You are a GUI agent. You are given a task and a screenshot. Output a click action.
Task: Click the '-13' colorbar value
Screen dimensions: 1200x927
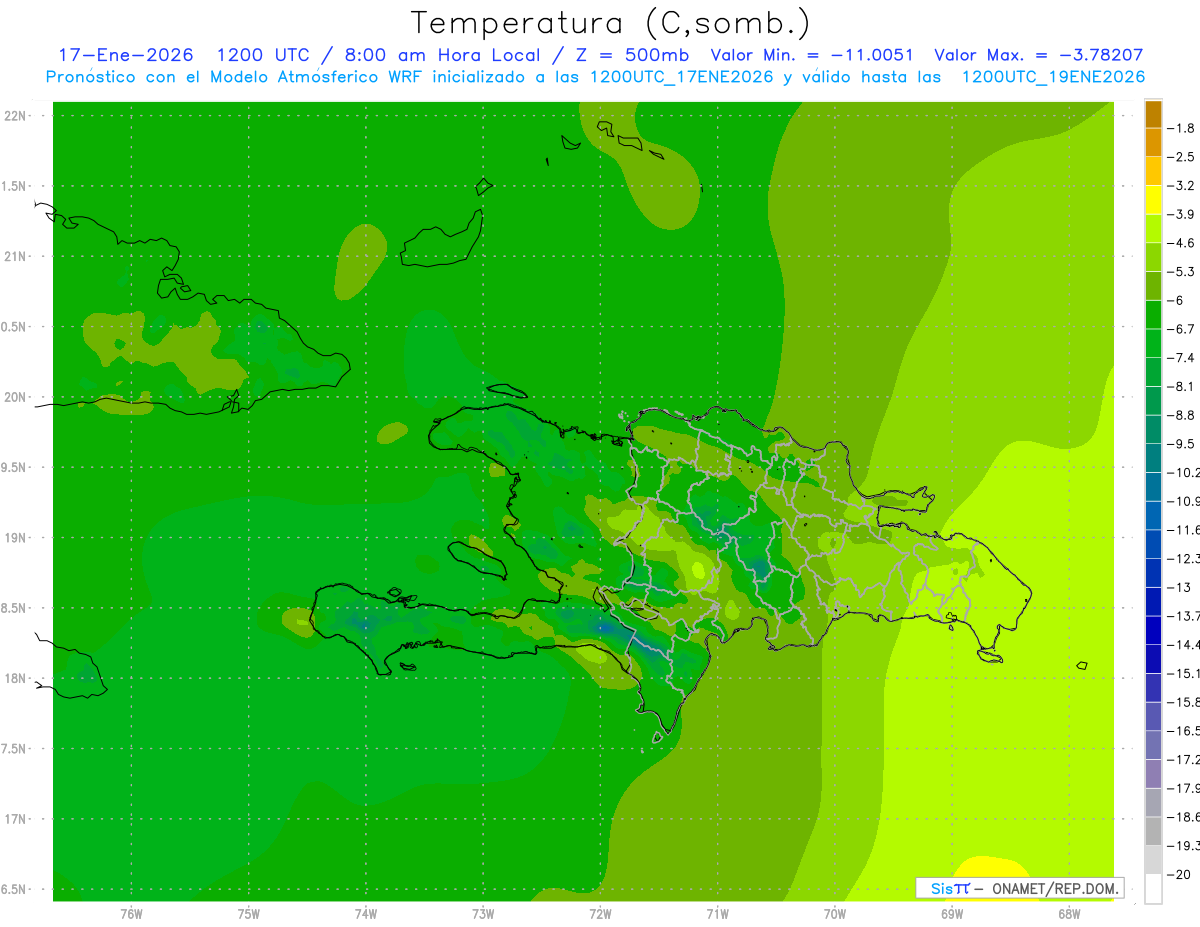click(1180, 587)
